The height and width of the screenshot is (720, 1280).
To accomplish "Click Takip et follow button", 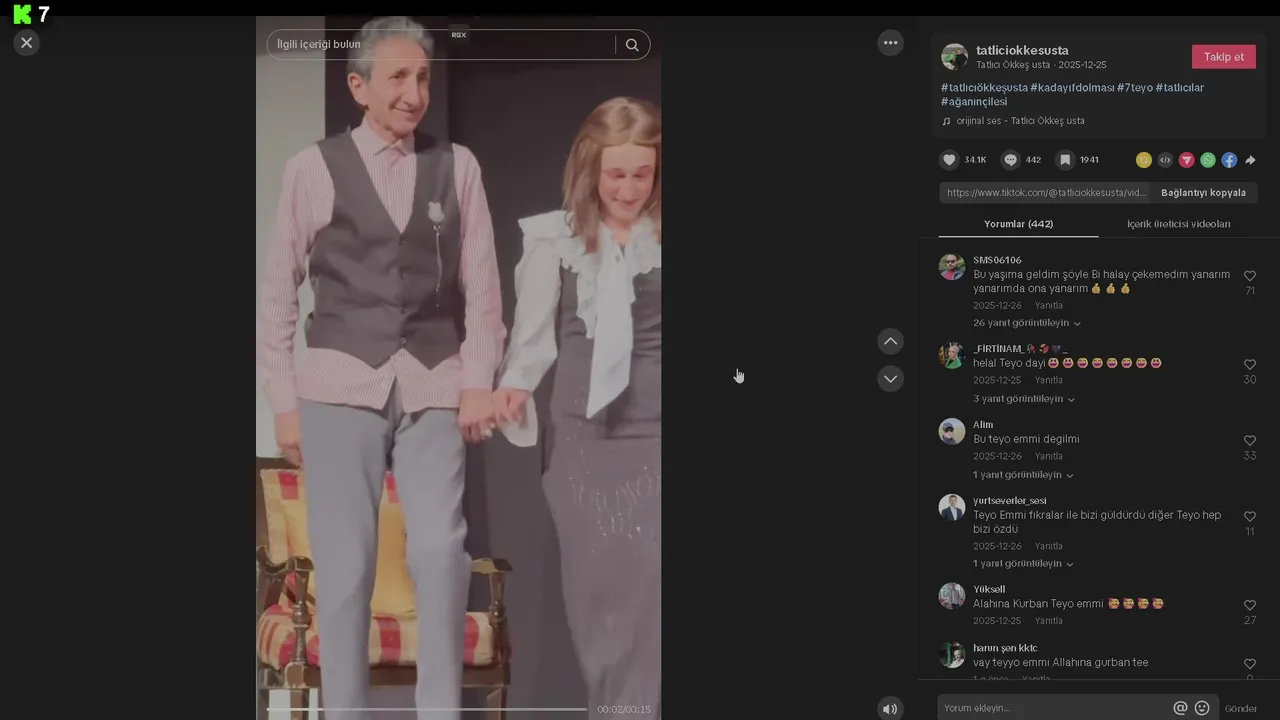I will 1224,57.
